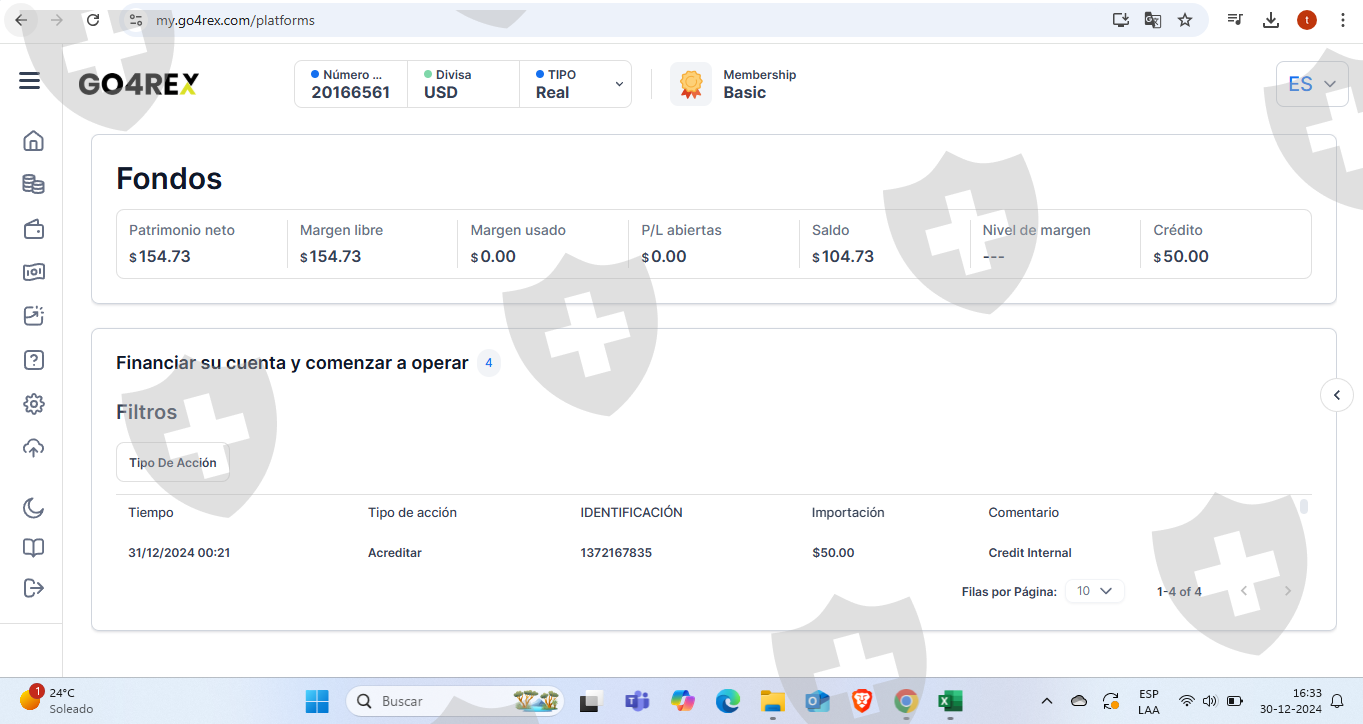Screen dimensions: 1363x724
Task: Open the book guide icon in sidebar
Action: pyautogui.click(x=34, y=548)
